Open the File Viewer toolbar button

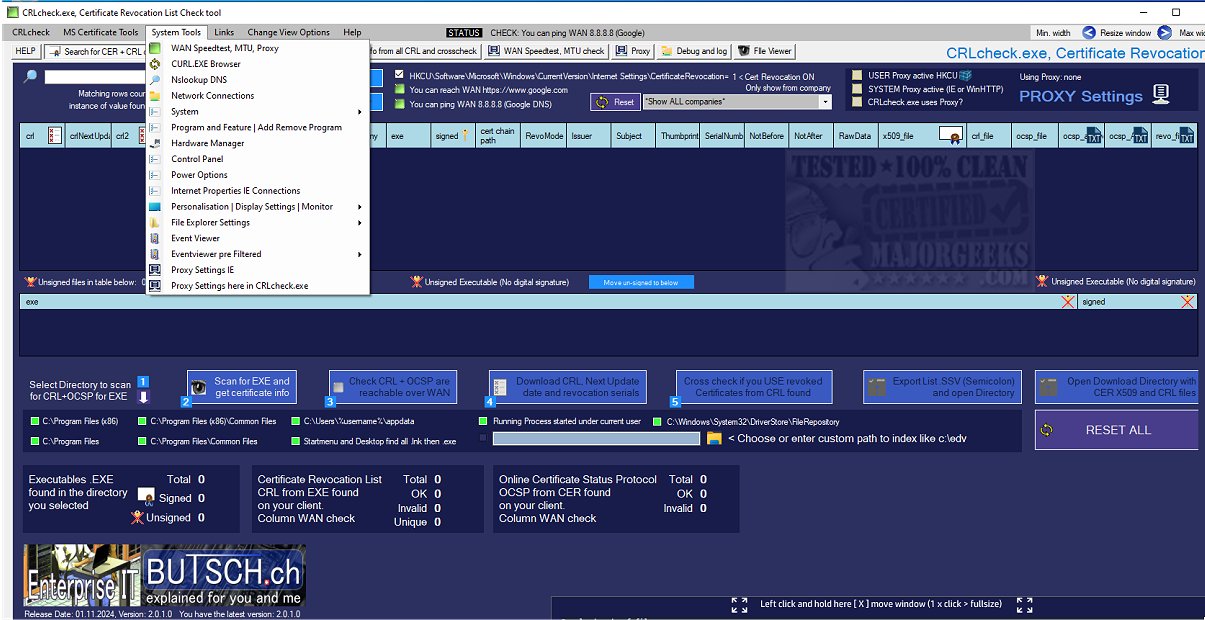(x=765, y=51)
